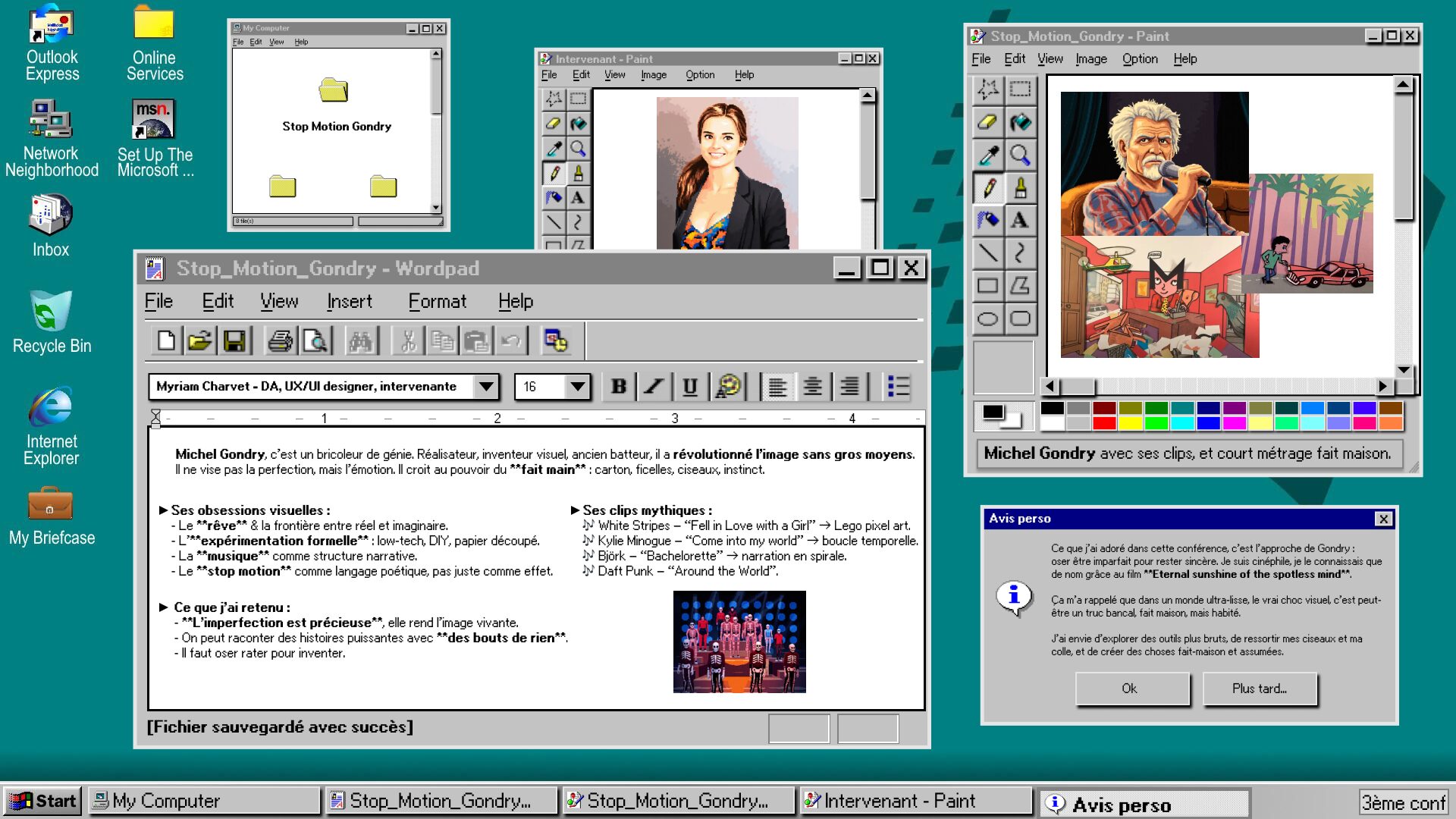Click the Start button on taskbar
Image resolution: width=1456 pixels, height=819 pixels.
coord(42,802)
